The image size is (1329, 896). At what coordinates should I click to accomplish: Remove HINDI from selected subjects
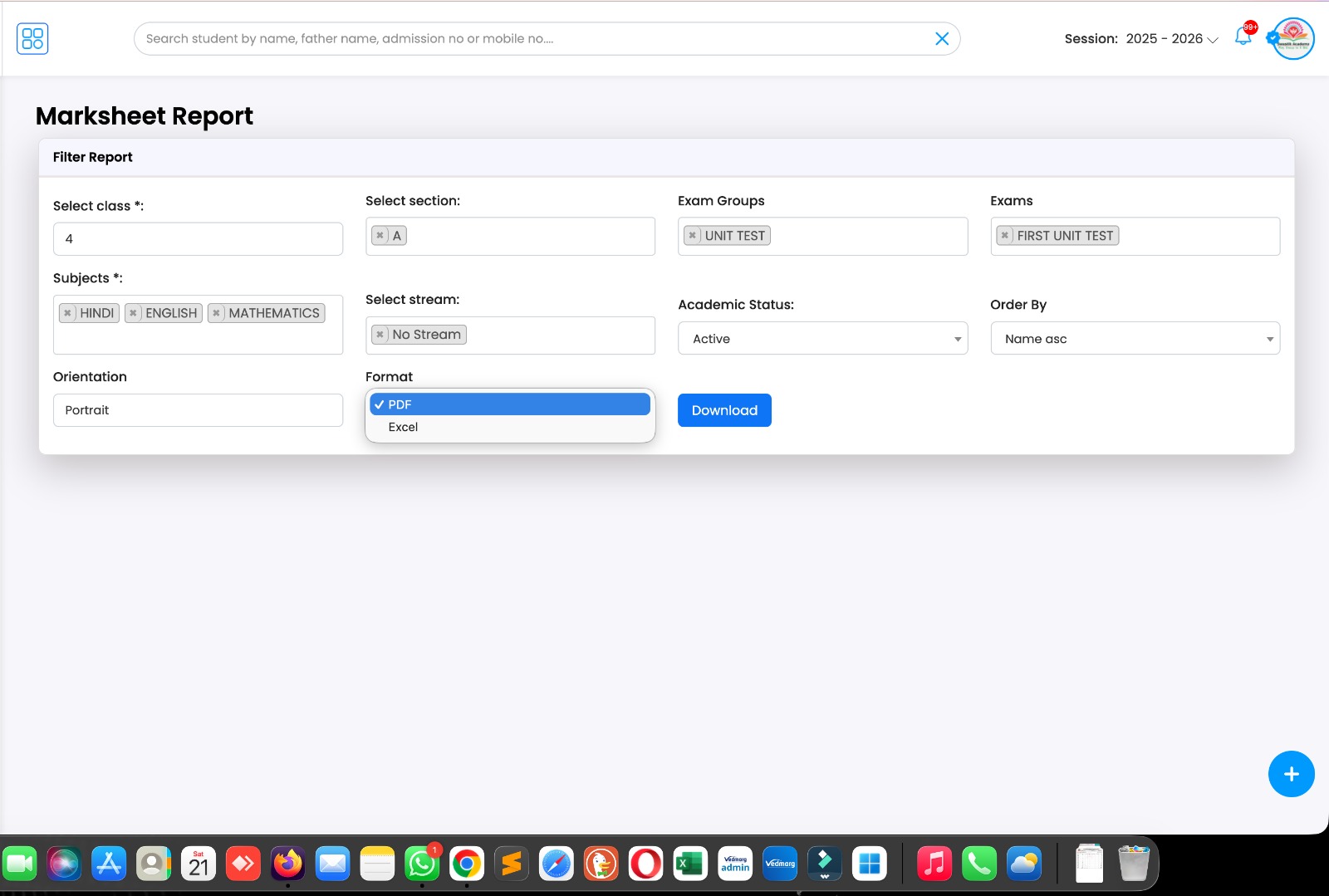tap(68, 313)
